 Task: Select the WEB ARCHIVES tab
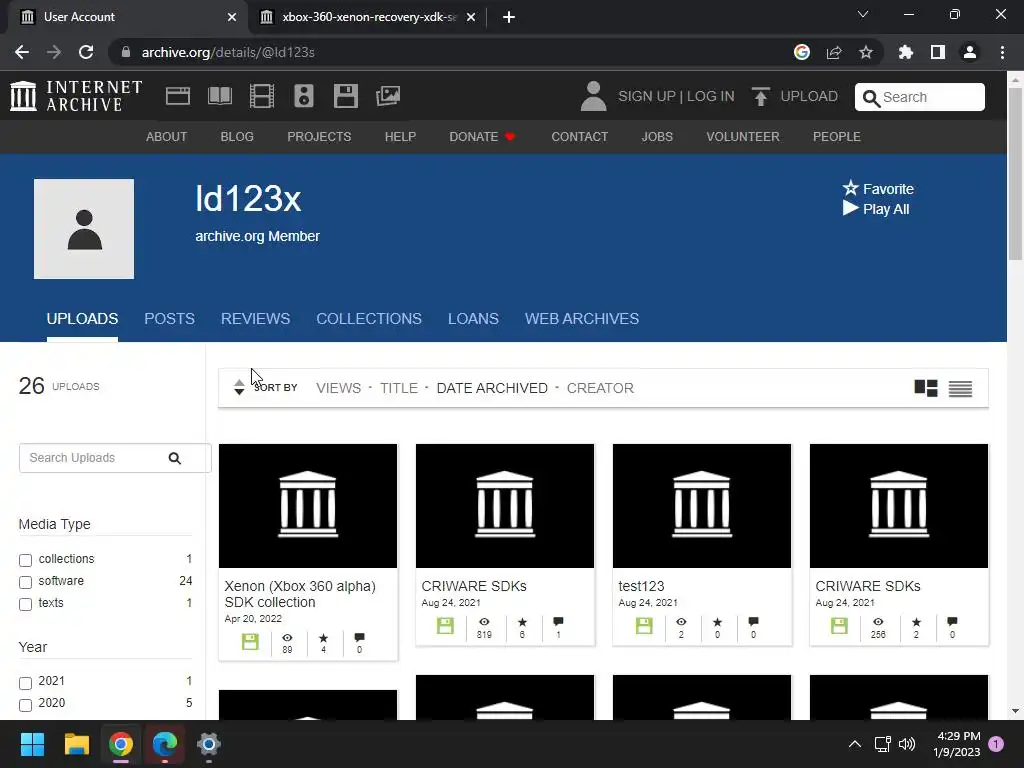(582, 319)
